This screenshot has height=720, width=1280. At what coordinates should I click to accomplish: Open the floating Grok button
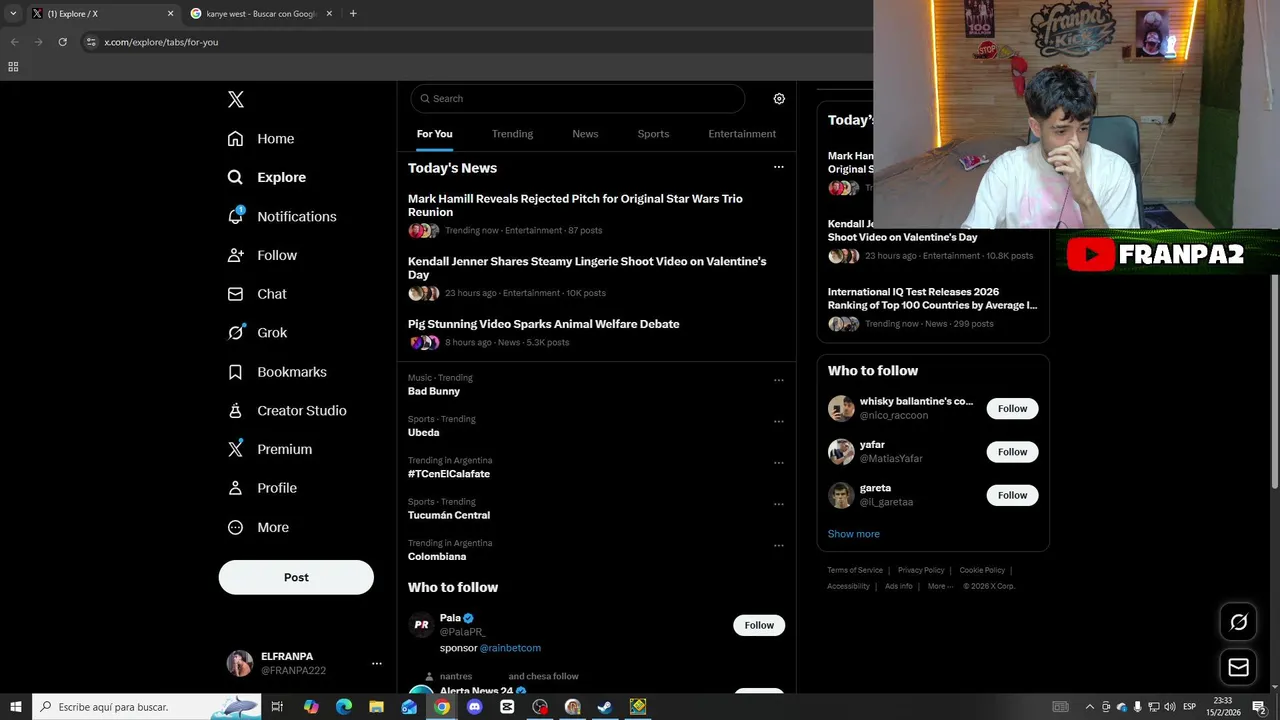(1238, 623)
